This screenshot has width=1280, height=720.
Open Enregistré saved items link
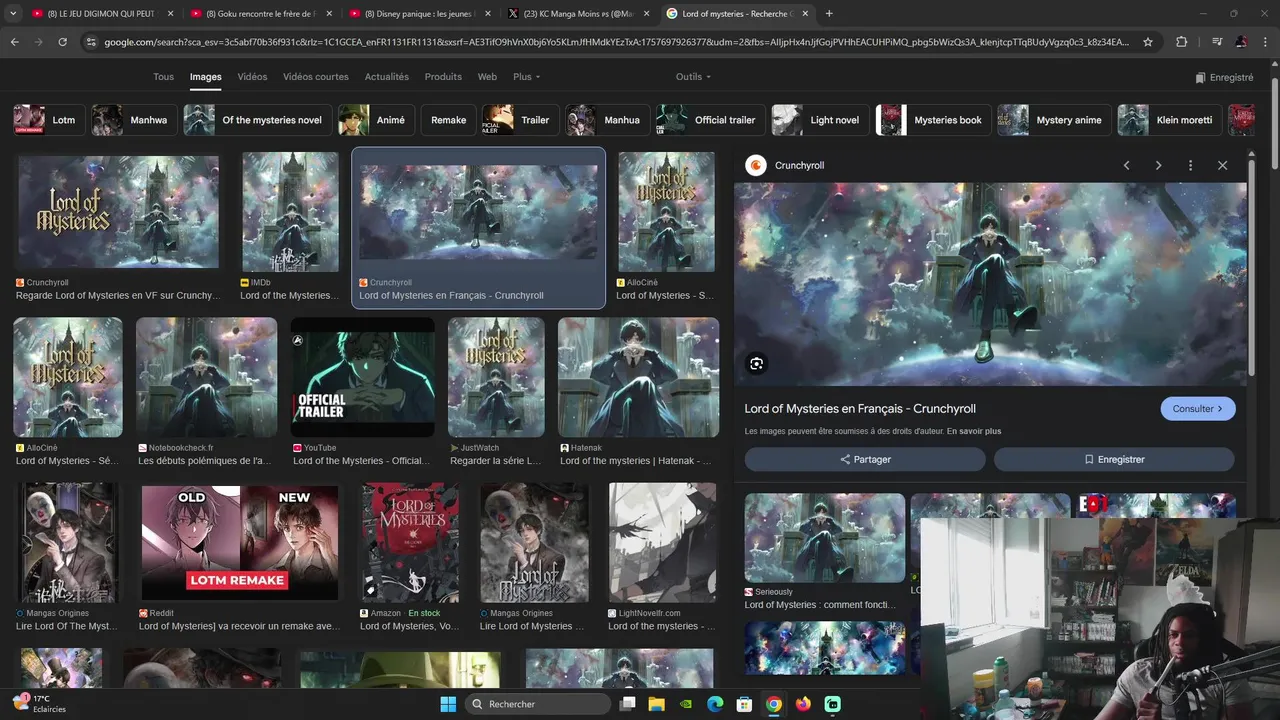pos(1224,77)
